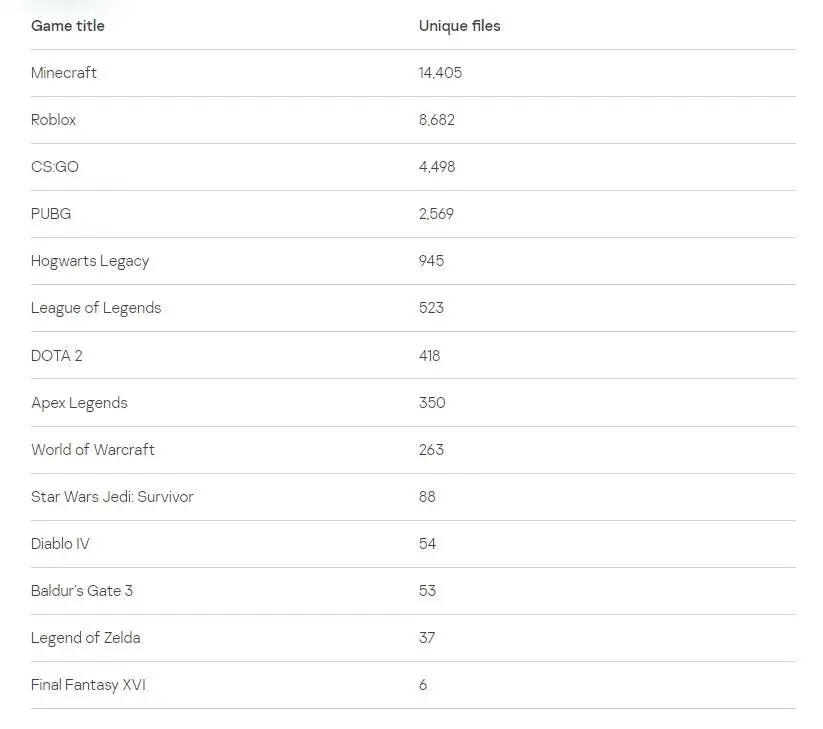
Task: Click the Game title column header
Action: (67, 26)
